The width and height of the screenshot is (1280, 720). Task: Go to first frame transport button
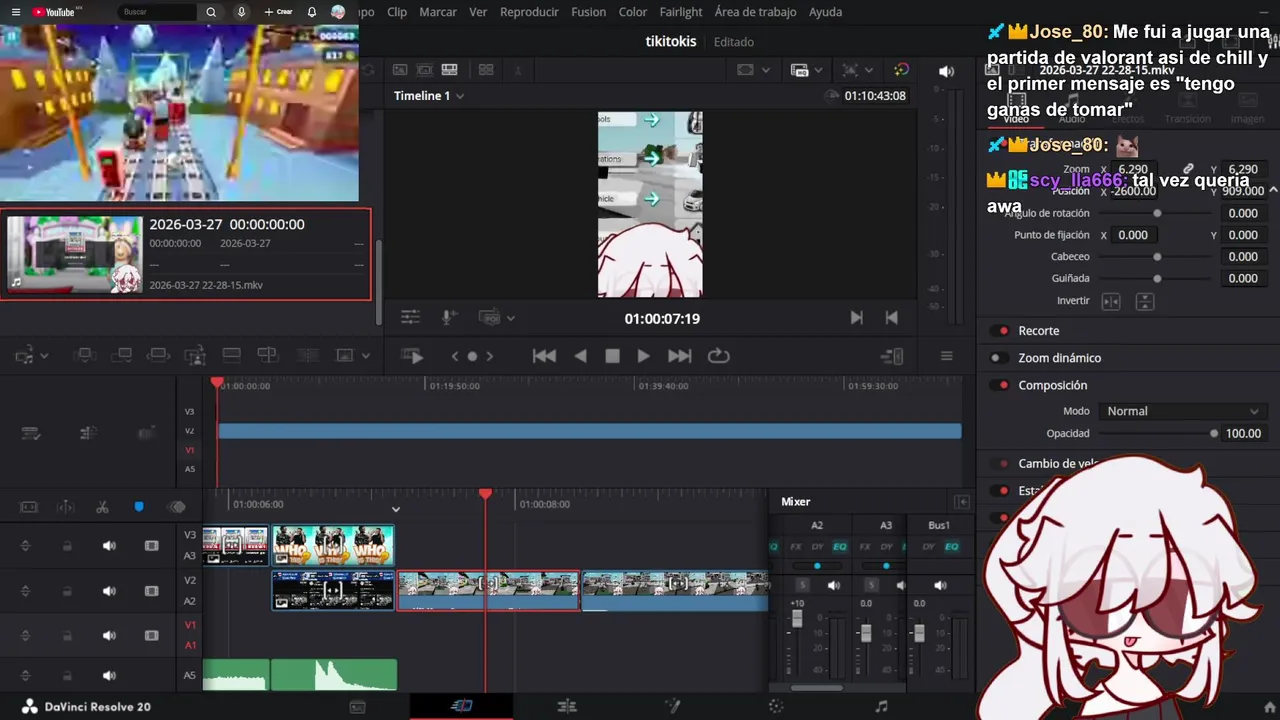(544, 356)
